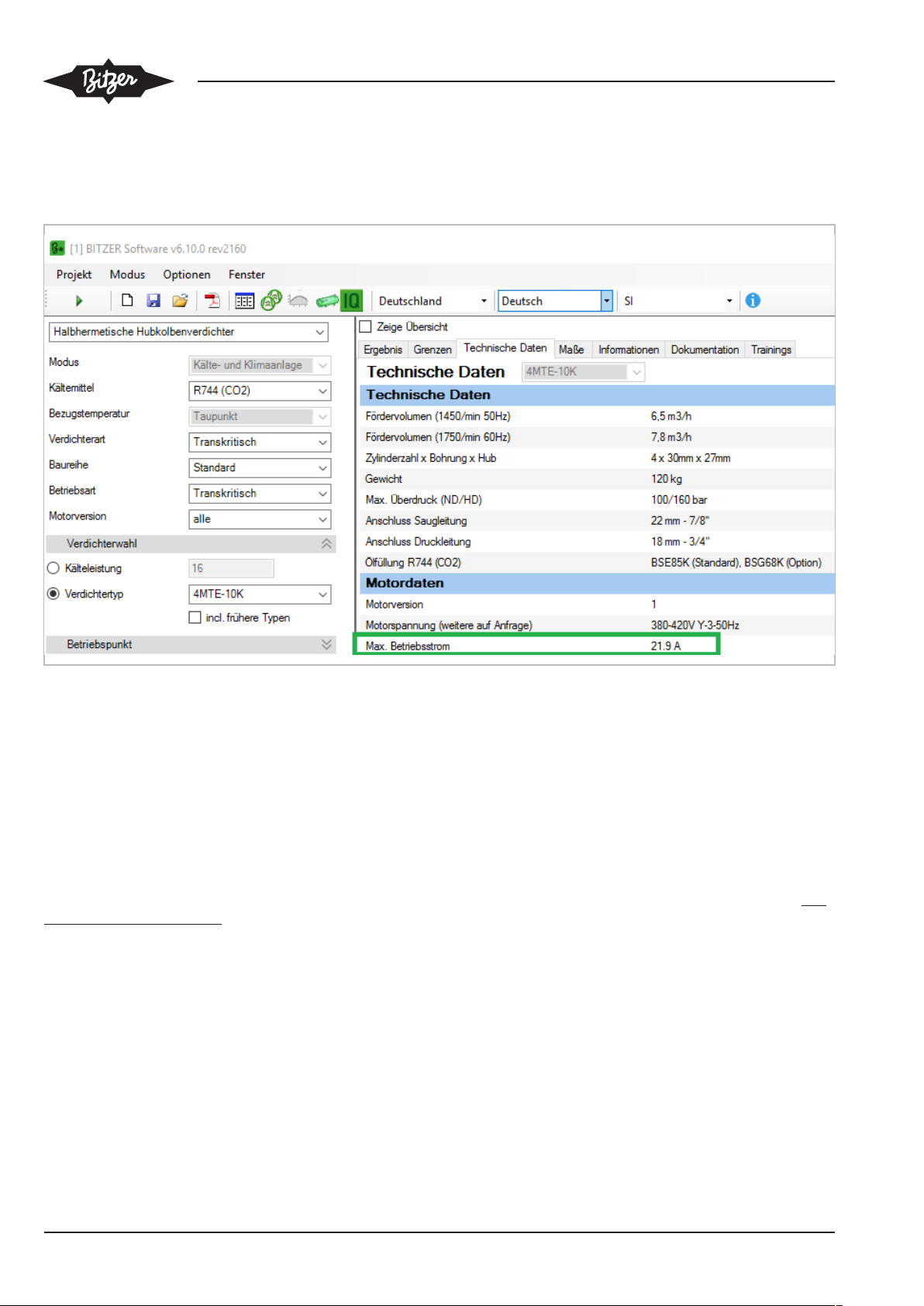Open the Baureihe Standard dropdown
Image resolution: width=924 pixels, height=1306 pixels.
point(260,467)
